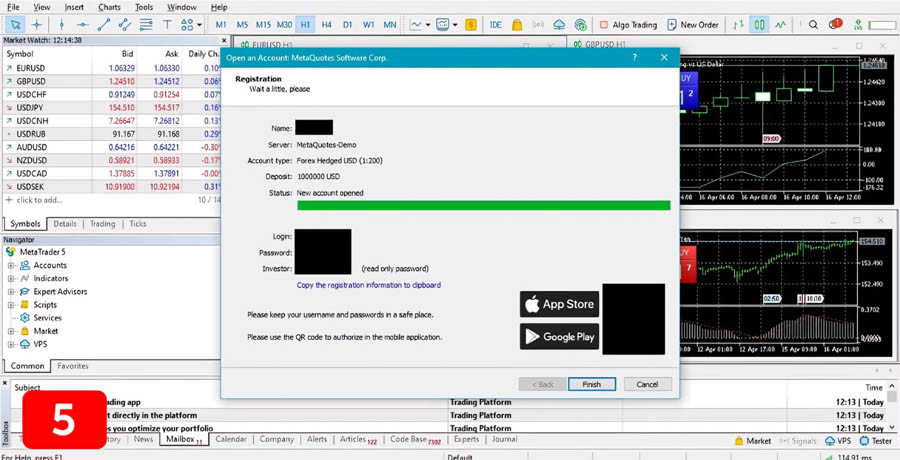Close the Market Watch panel

coord(224,41)
